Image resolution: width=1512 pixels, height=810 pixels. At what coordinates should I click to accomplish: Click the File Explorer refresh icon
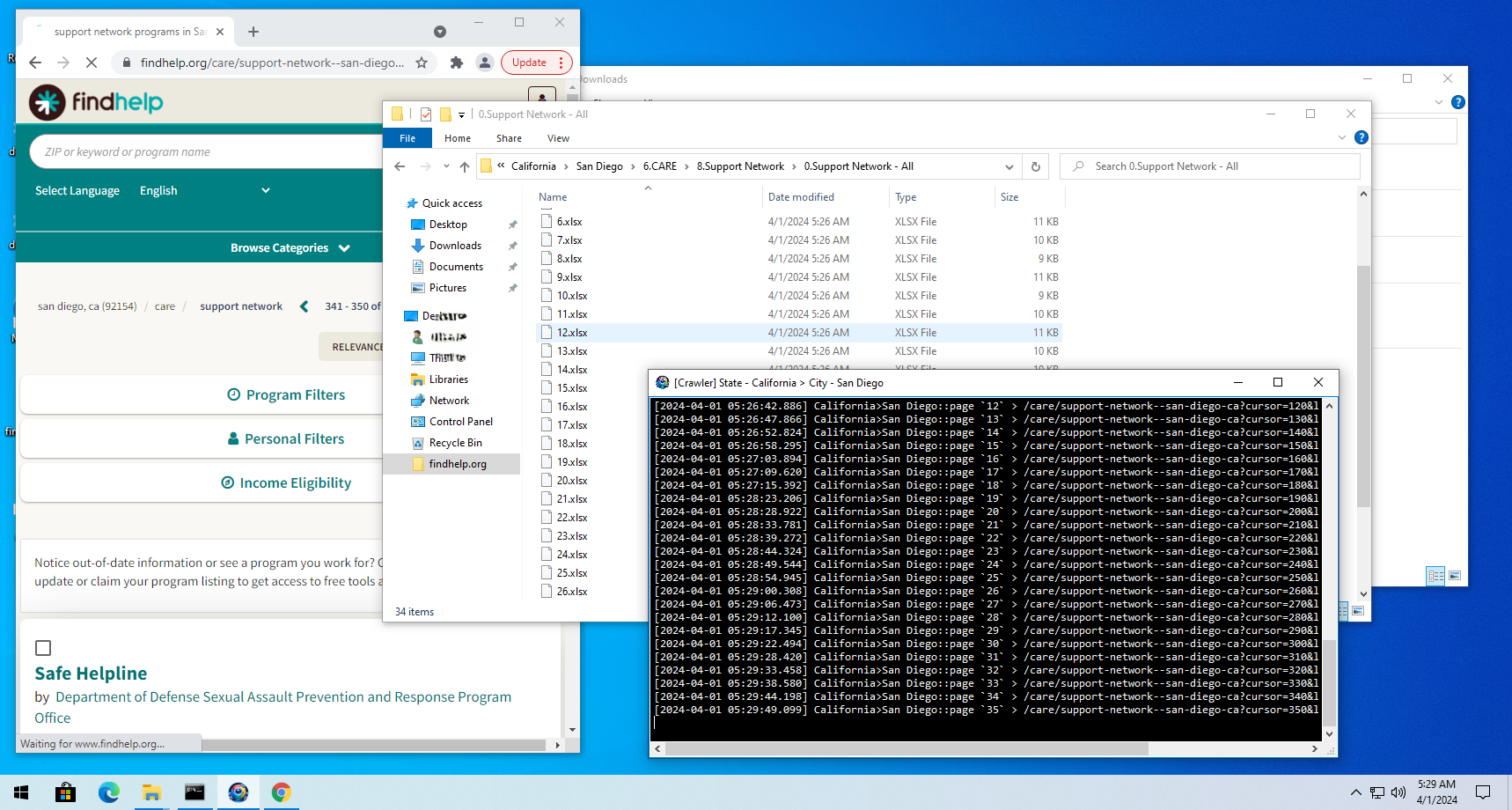coord(1036,166)
